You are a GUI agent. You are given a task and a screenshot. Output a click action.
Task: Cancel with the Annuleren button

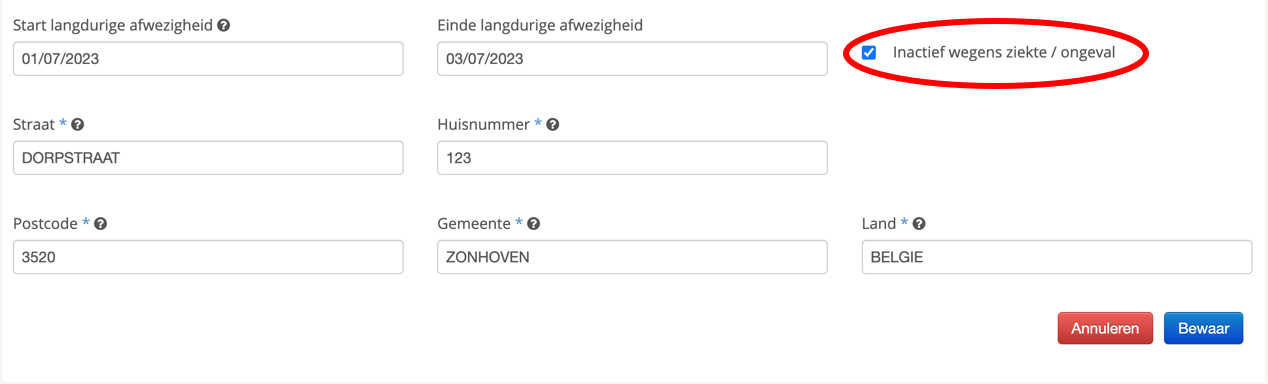pyautogui.click(x=1105, y=328)
